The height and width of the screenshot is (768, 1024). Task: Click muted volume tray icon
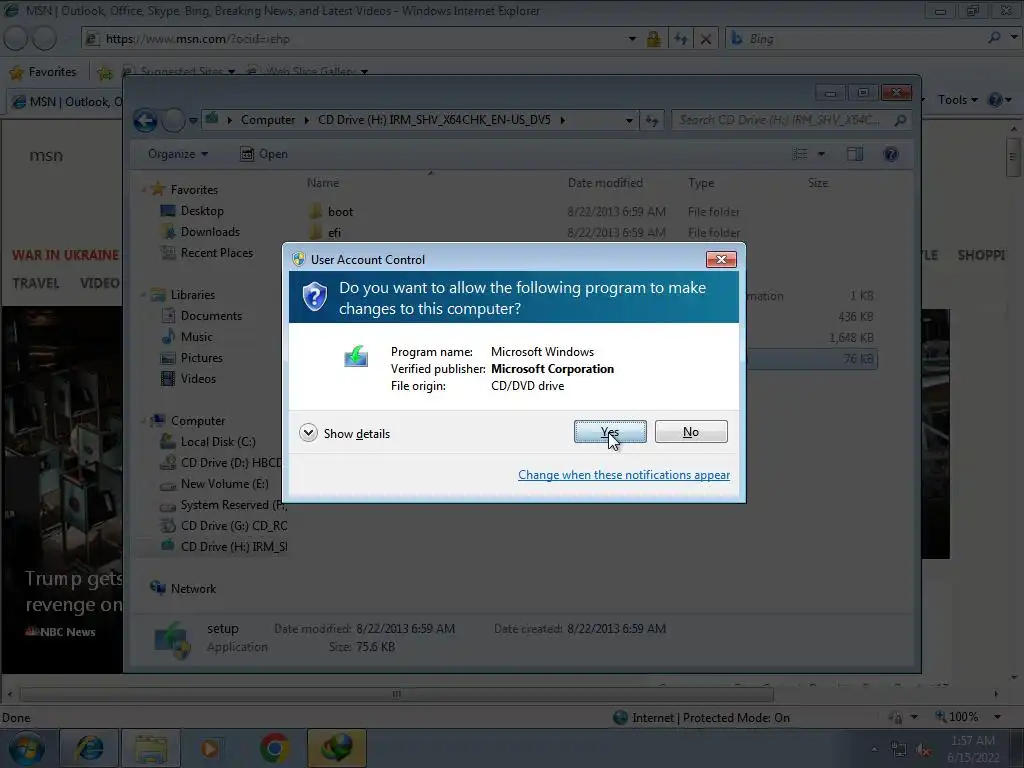point(923,750)
